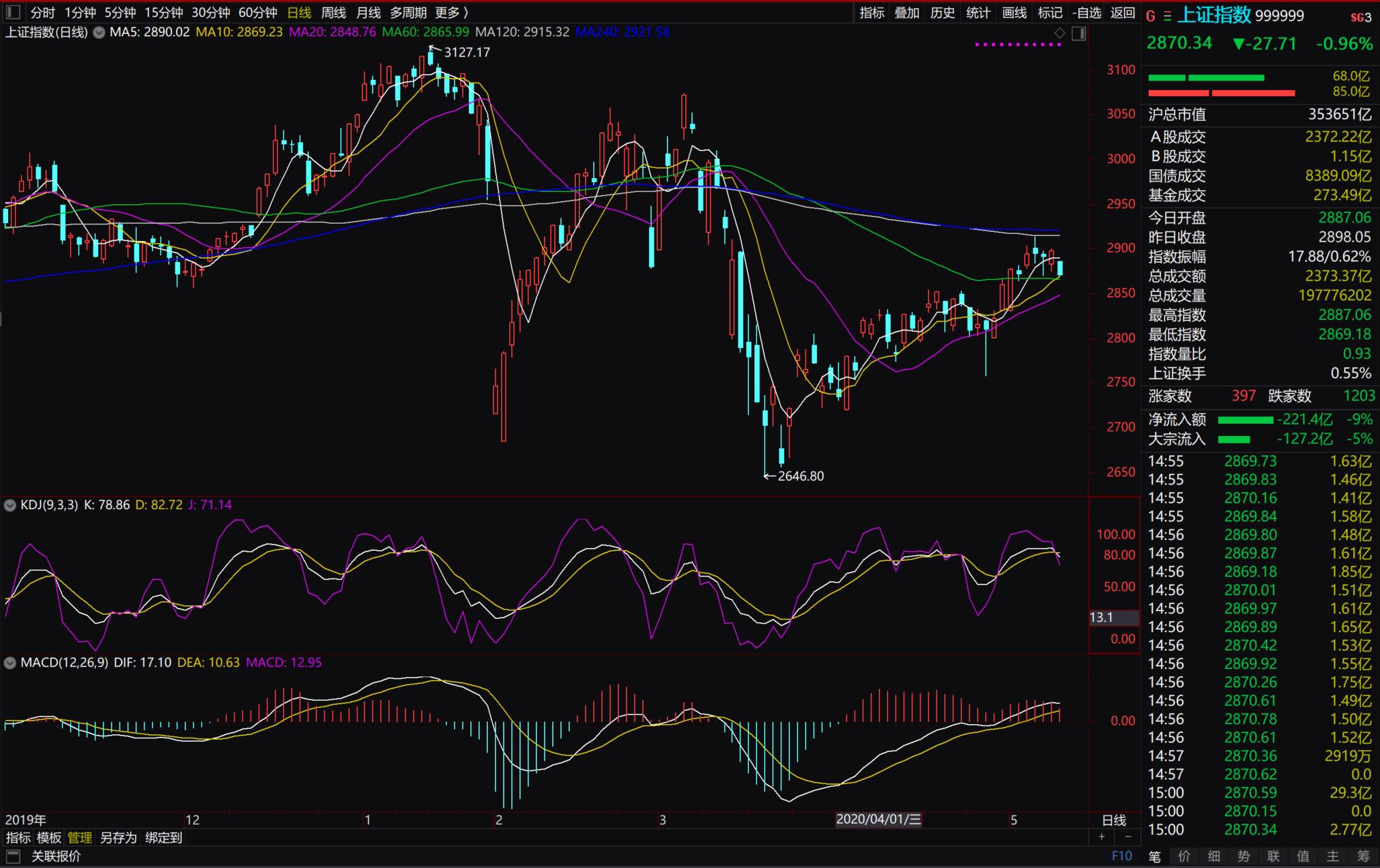Viewport: 1380px width, 868px height.
Task: Click the 管理 manage button
Action: [x=79, y=837]
